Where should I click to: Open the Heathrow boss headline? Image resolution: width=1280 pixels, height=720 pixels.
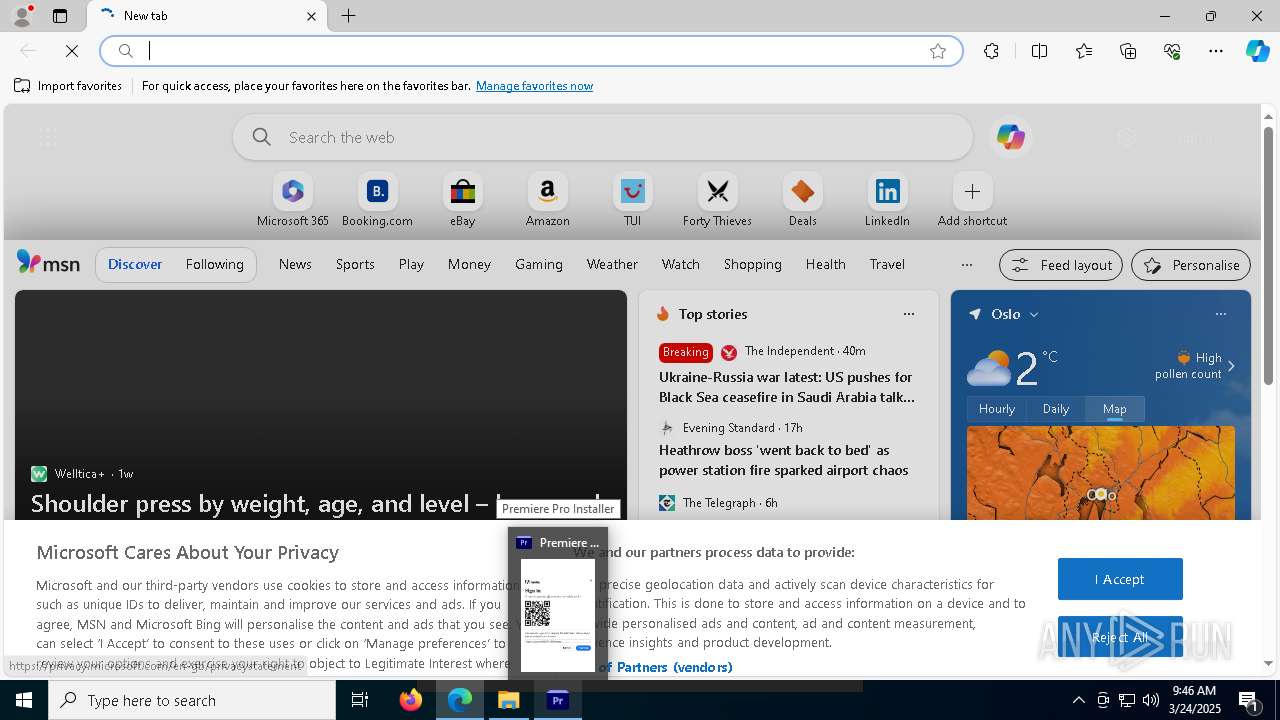tap(783, 460)
